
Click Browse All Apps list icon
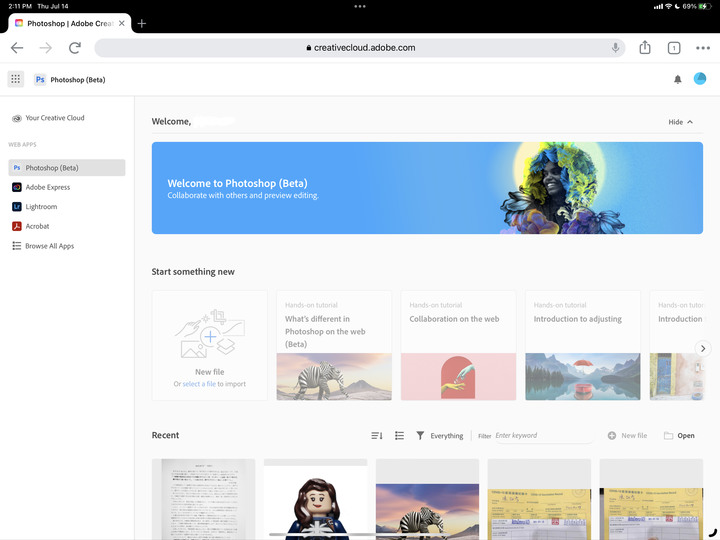(17, 246)
